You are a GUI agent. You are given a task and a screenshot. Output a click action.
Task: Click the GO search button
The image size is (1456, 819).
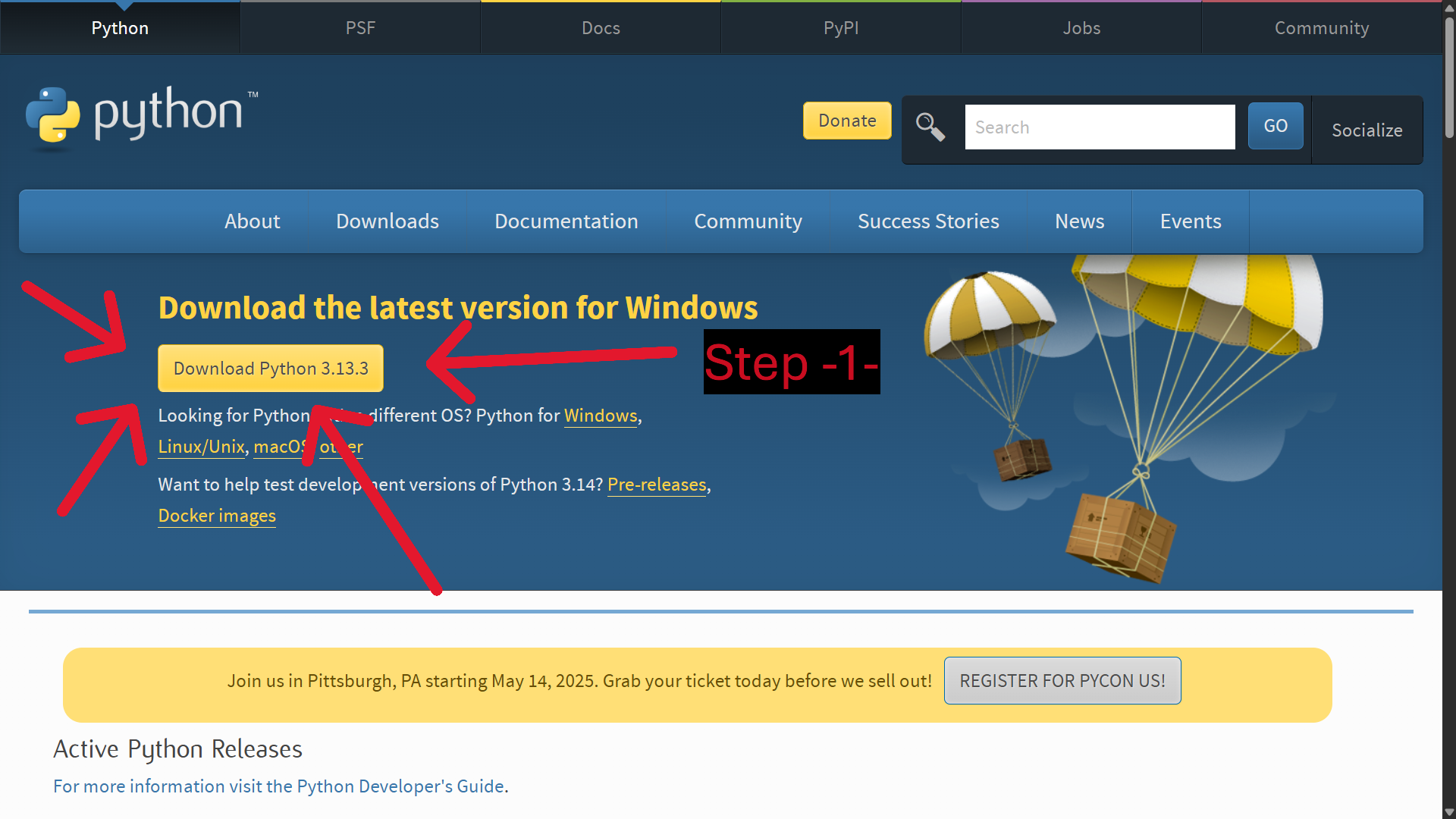click(1276, 126)
